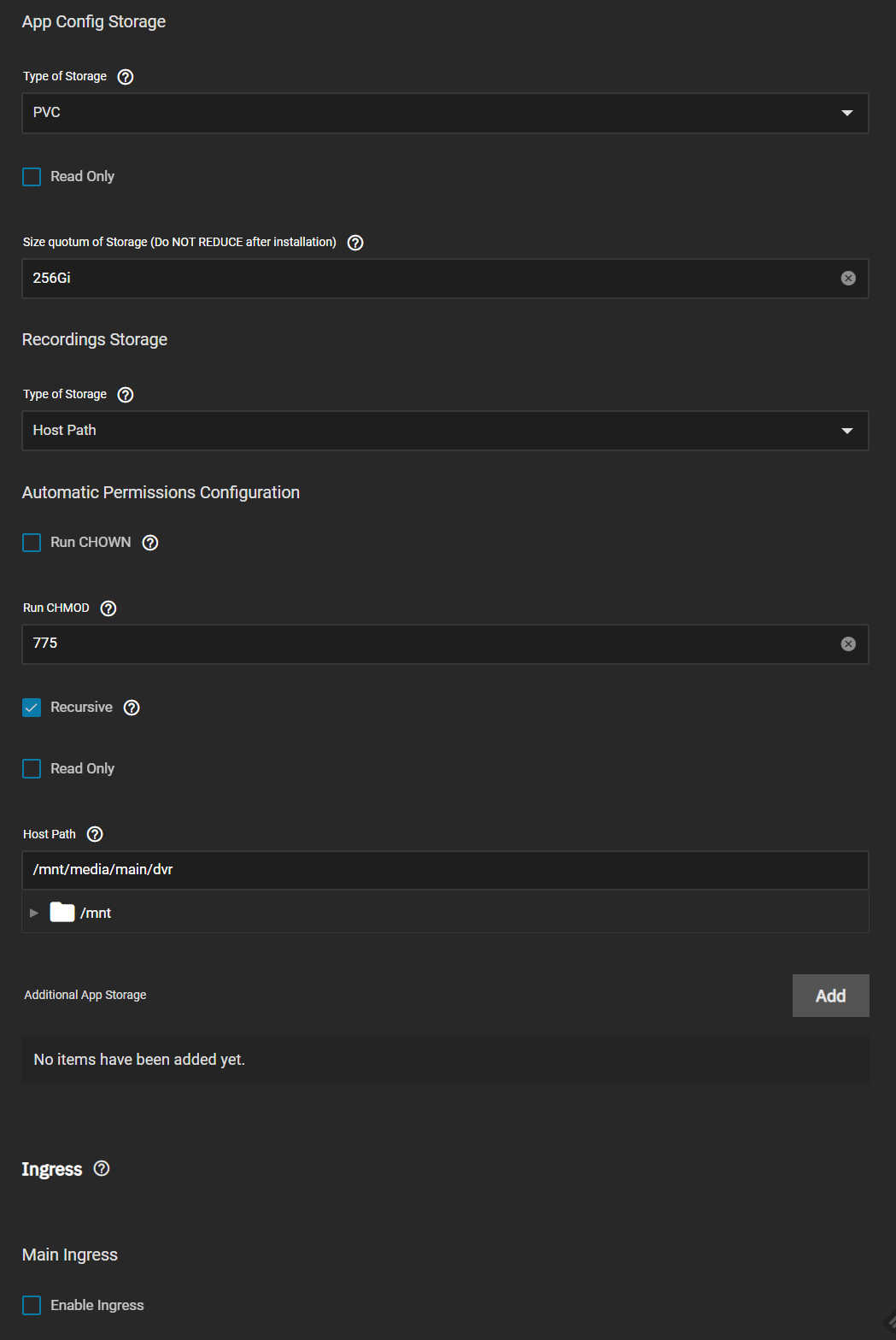This screenshot has width=896, height=1340.
Task: Clear the 775 CHMOD value
Action: point(848,644)
